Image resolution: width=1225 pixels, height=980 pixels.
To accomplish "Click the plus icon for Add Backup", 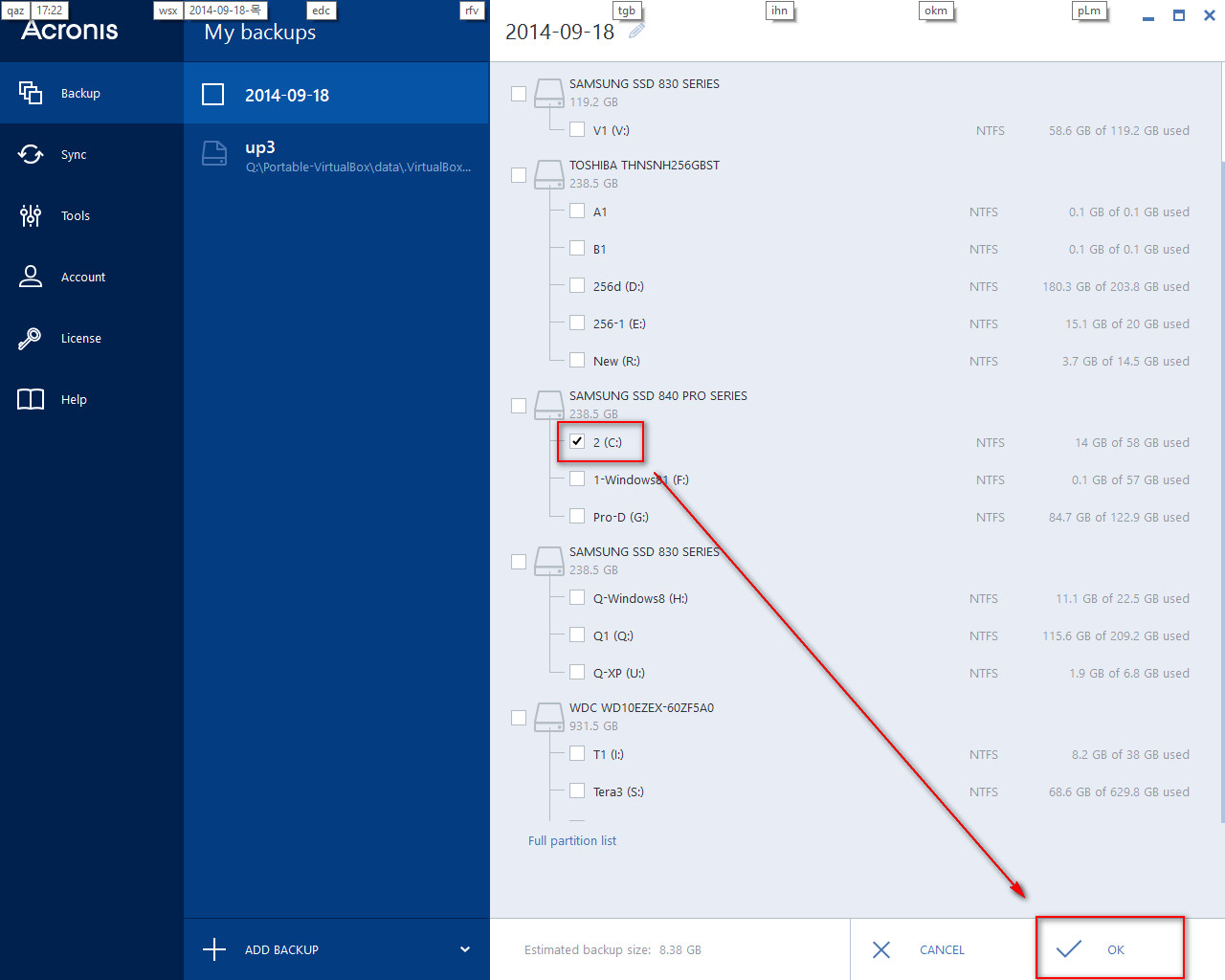I will click(214, 949).
